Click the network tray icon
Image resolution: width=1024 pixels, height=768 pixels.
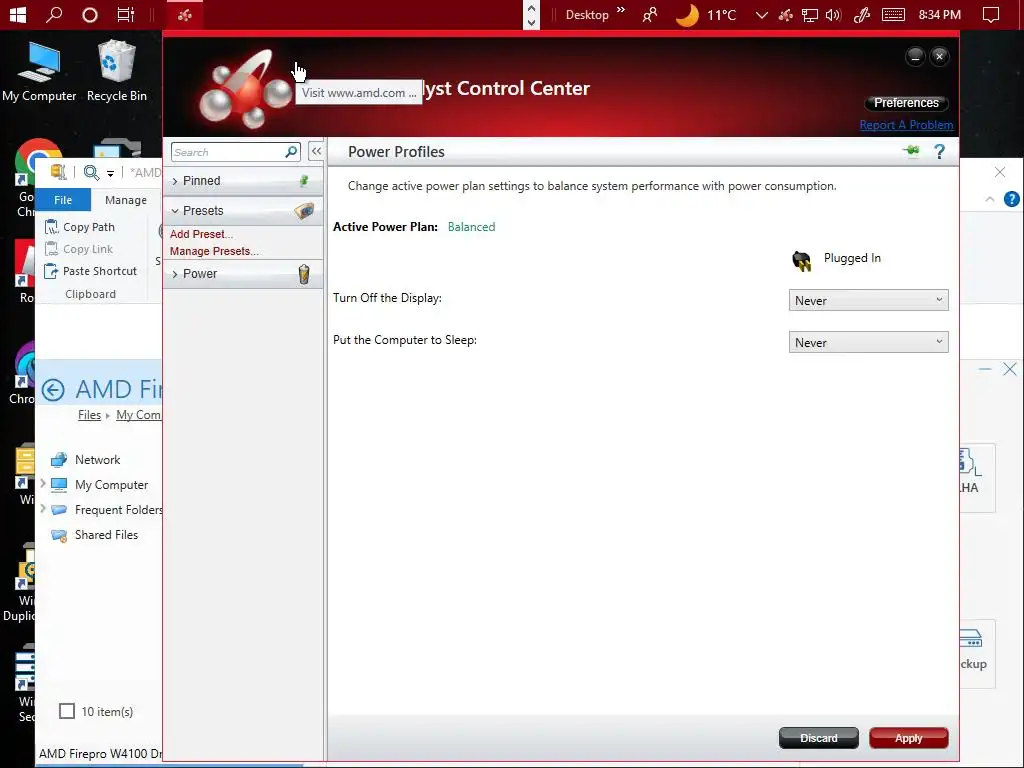(x=810, y=14)
